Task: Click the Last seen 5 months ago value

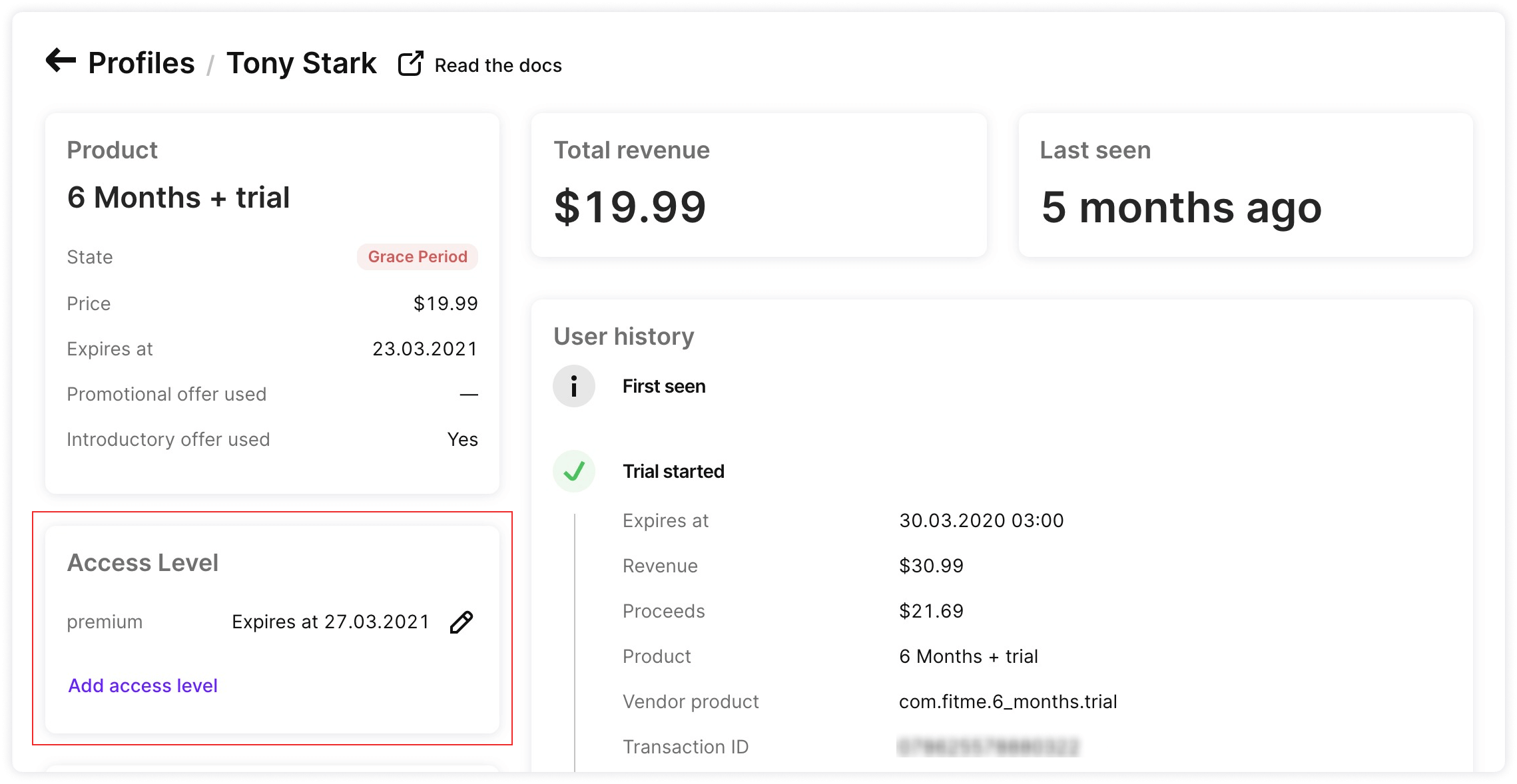Action: tap(1181, 207)
